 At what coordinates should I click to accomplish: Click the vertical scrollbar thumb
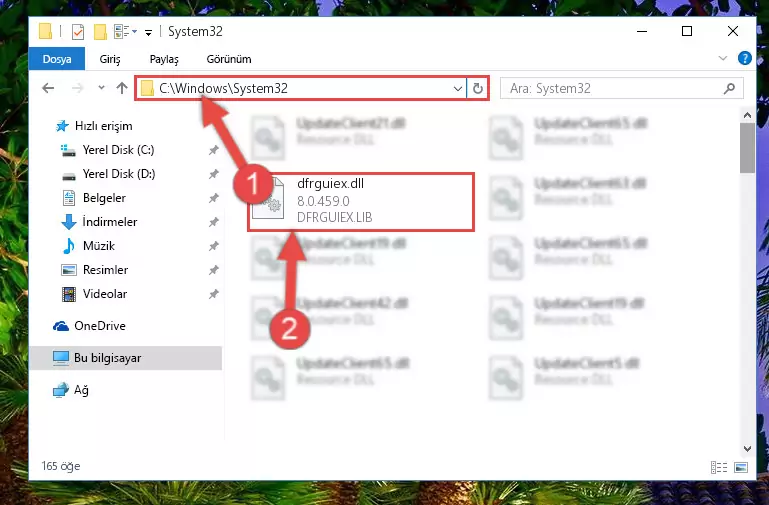(747, 148)
